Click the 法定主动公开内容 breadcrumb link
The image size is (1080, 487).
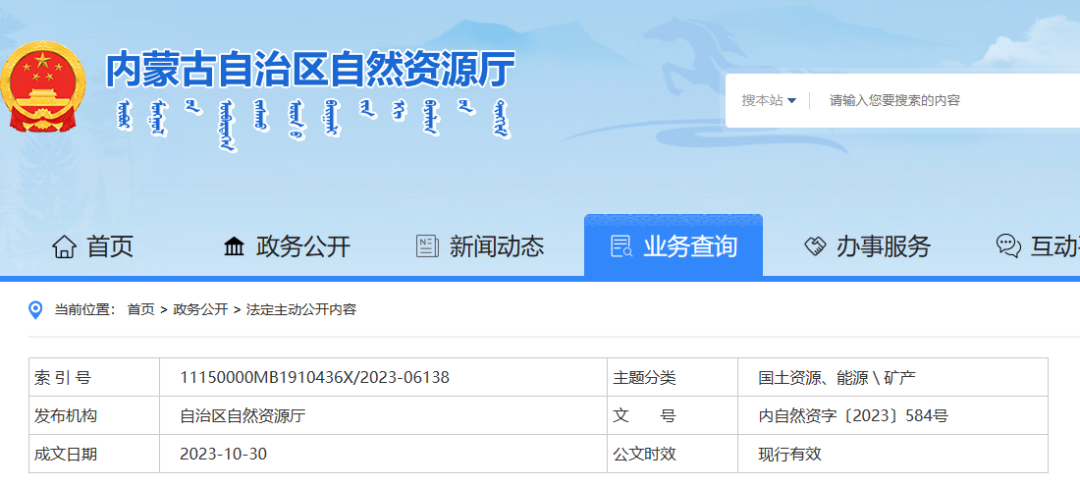(301, 310)
